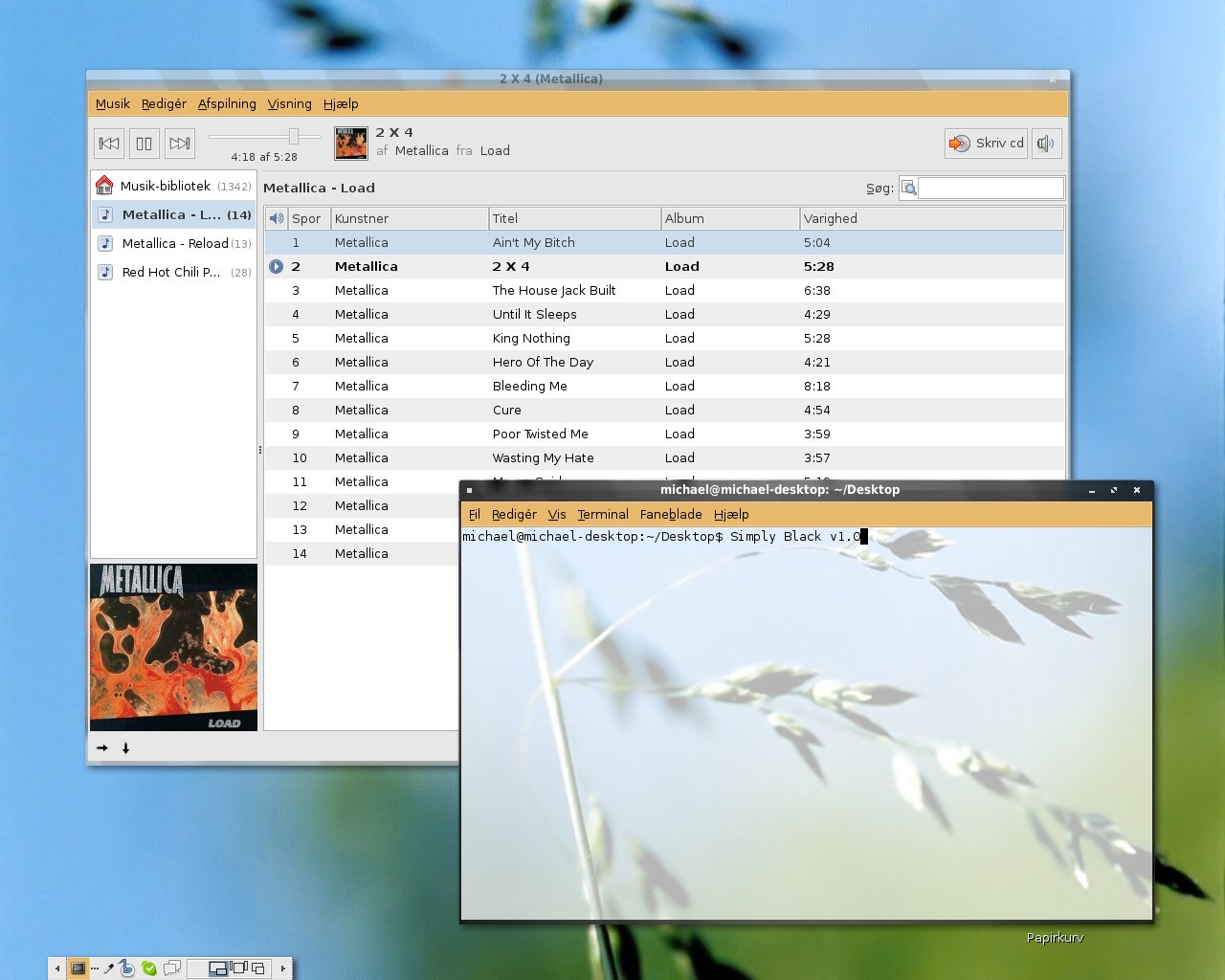The width and height of the screenshot is (1225, 980).
Task: Click the Skriv cd button
Action: pos(987,144)
